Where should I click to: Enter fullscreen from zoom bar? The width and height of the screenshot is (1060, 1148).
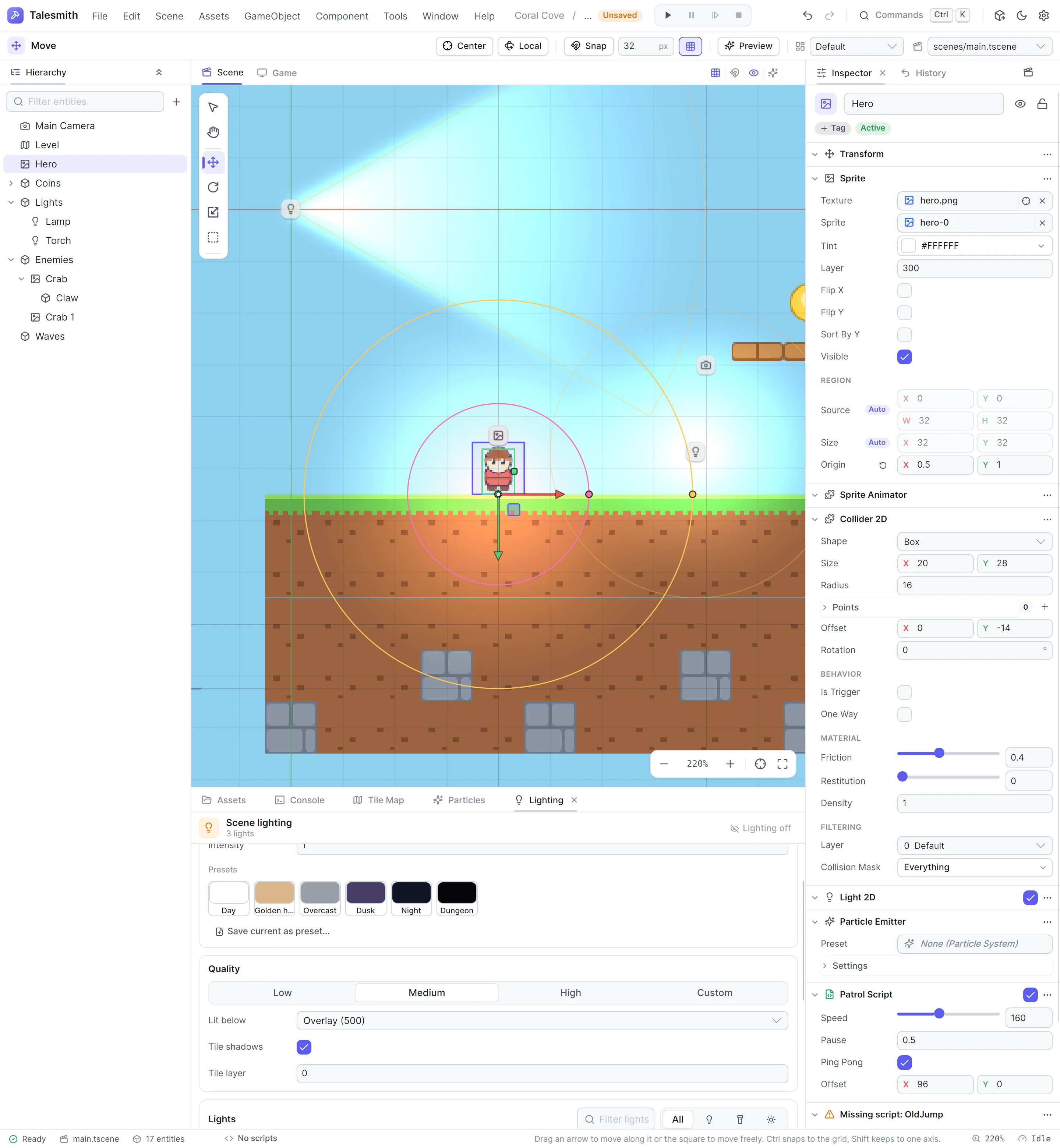pyautogui.click(x=782, y=764)
